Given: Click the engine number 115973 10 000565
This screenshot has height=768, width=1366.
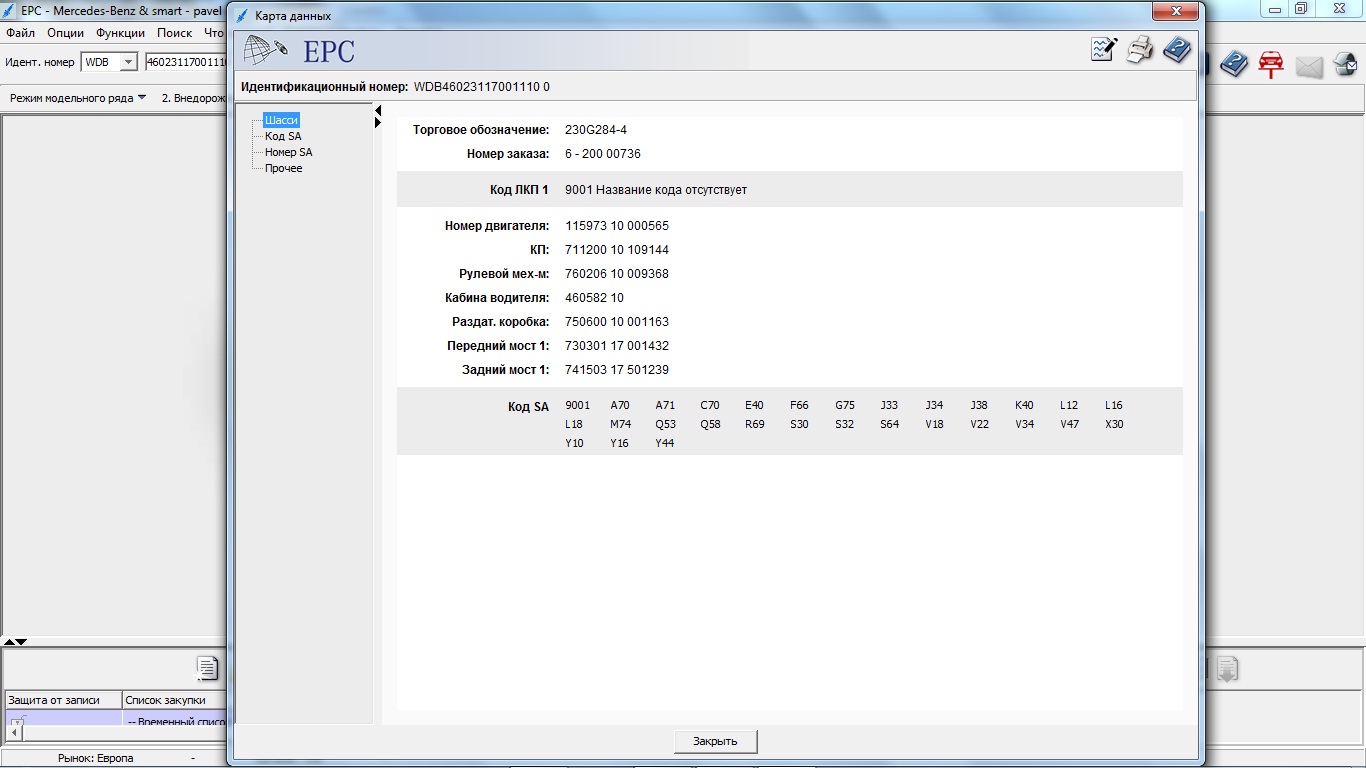Looking at the screenshot, I should (x=617, y=226).
